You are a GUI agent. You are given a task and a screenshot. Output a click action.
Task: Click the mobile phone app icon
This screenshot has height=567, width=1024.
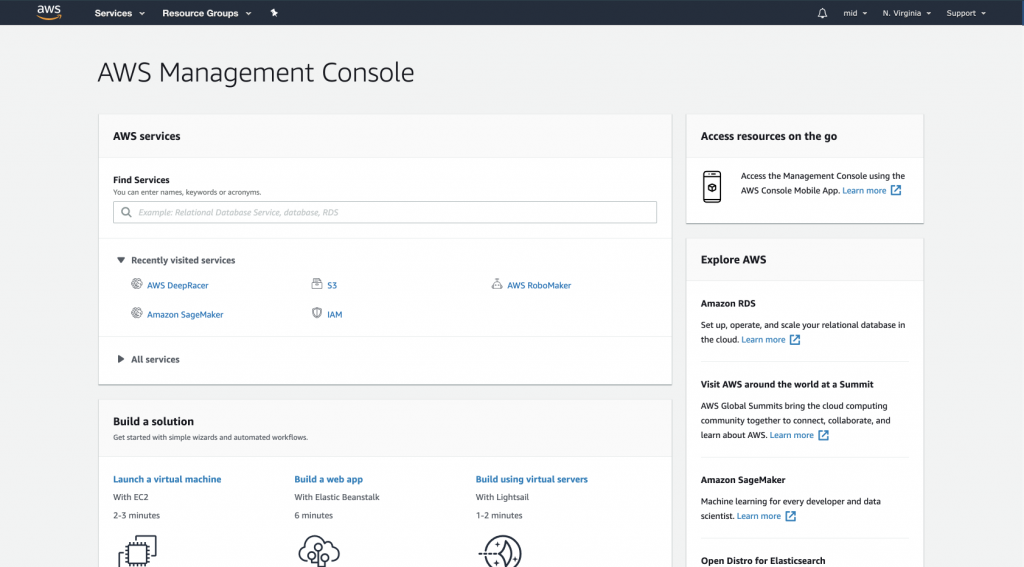click(x=712, y=187)
